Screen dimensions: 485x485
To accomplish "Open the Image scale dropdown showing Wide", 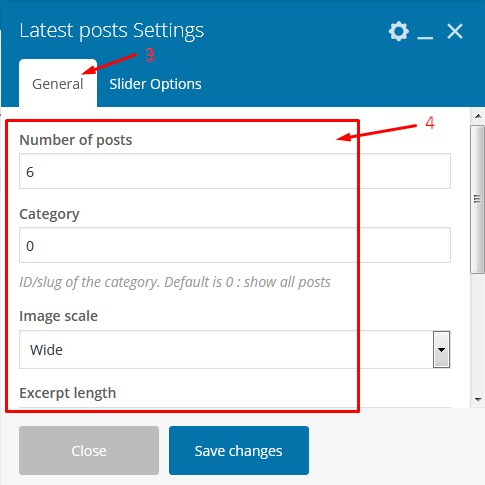I will [235, 350].
